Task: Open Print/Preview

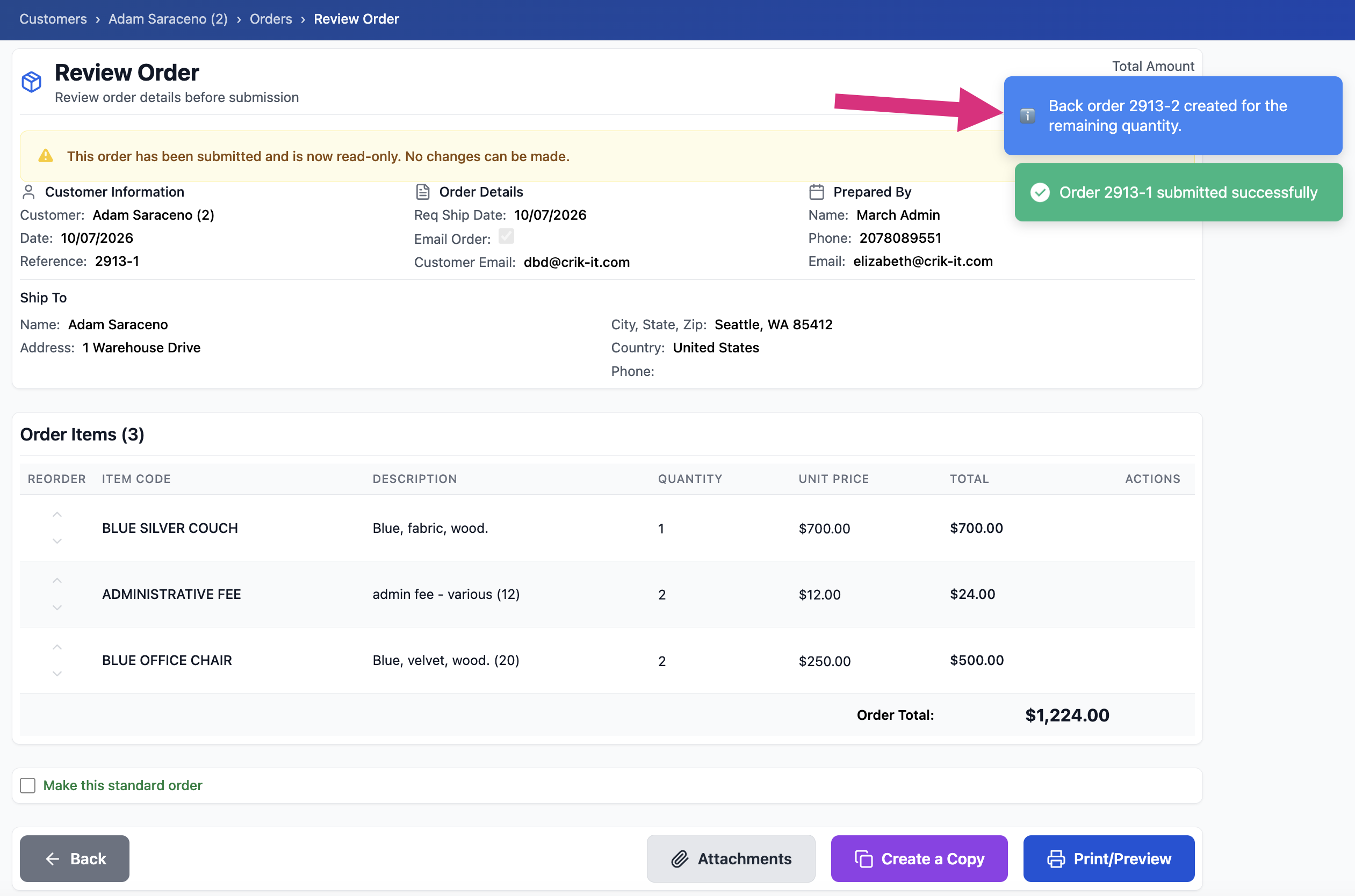Action: 1109,859
